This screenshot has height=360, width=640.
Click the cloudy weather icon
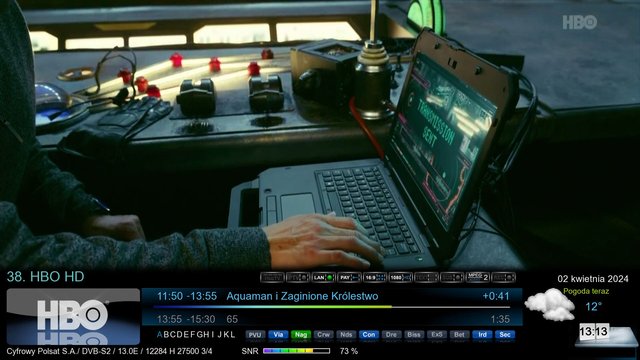[549, 305]
